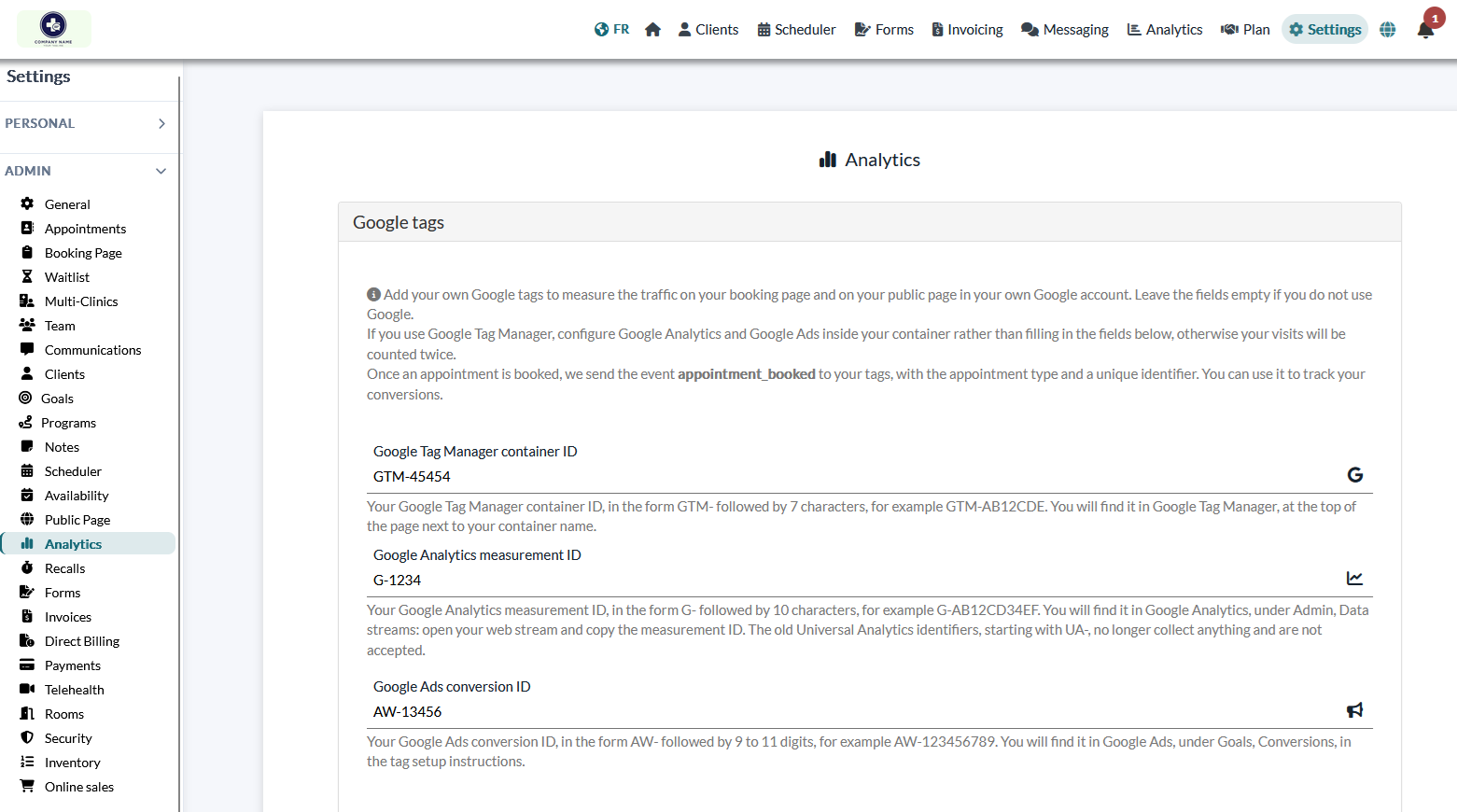Click the megaphone icon in Ads conversion field
The image size is (1457, 812).
[1355, 710]
